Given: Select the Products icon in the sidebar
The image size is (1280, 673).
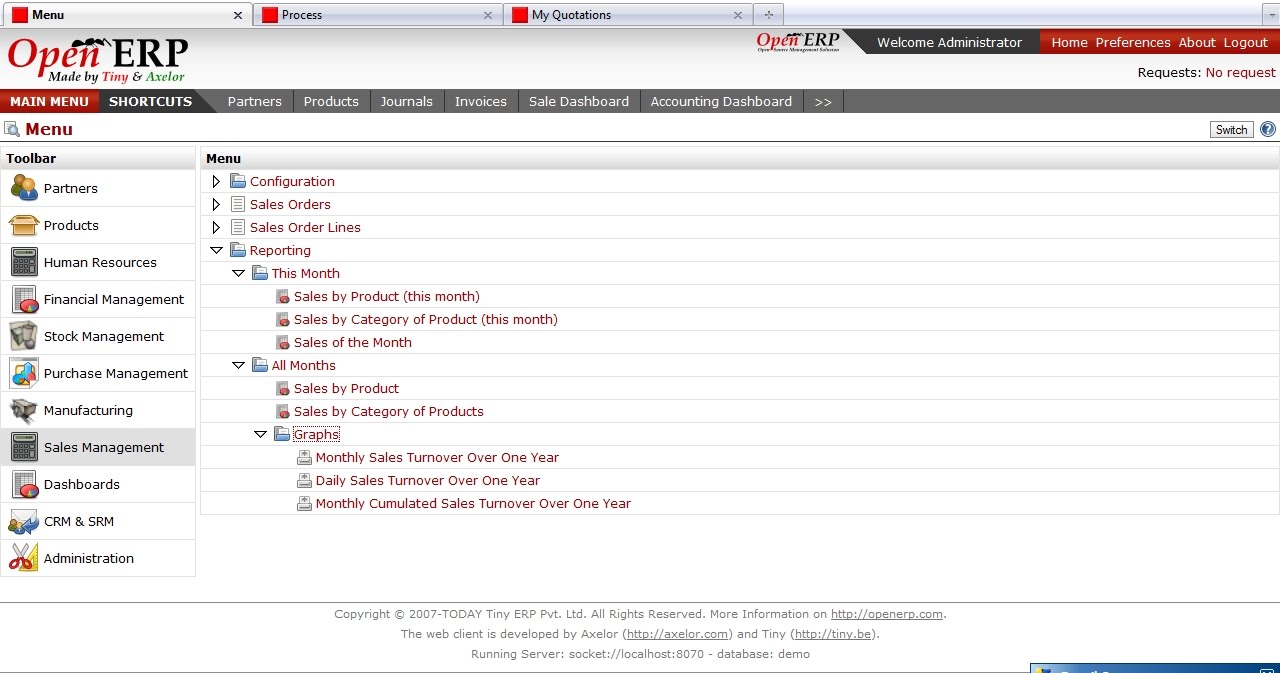Looking at the screenshot, I should tap(23, 225).
